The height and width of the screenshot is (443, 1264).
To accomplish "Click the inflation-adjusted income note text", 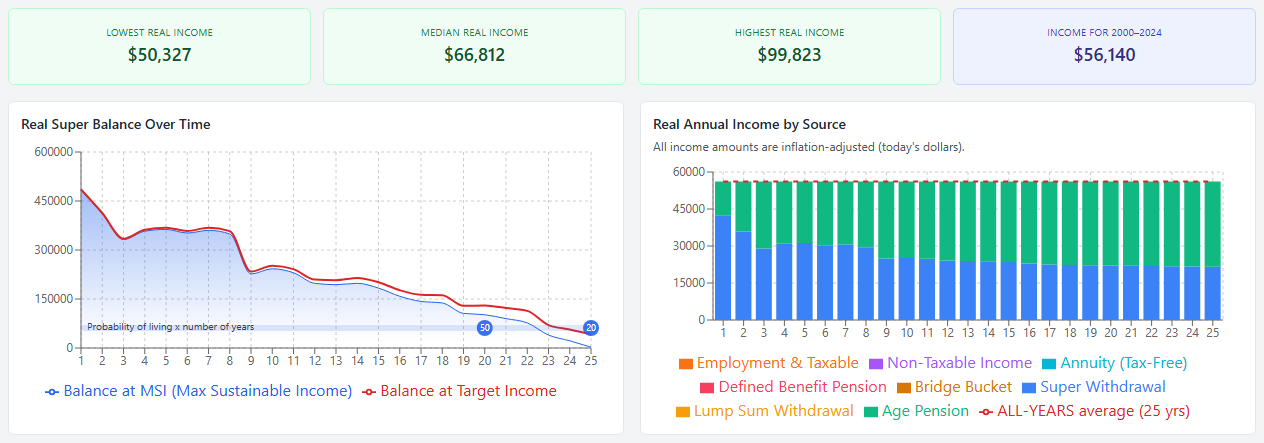I will click(808, 148).
